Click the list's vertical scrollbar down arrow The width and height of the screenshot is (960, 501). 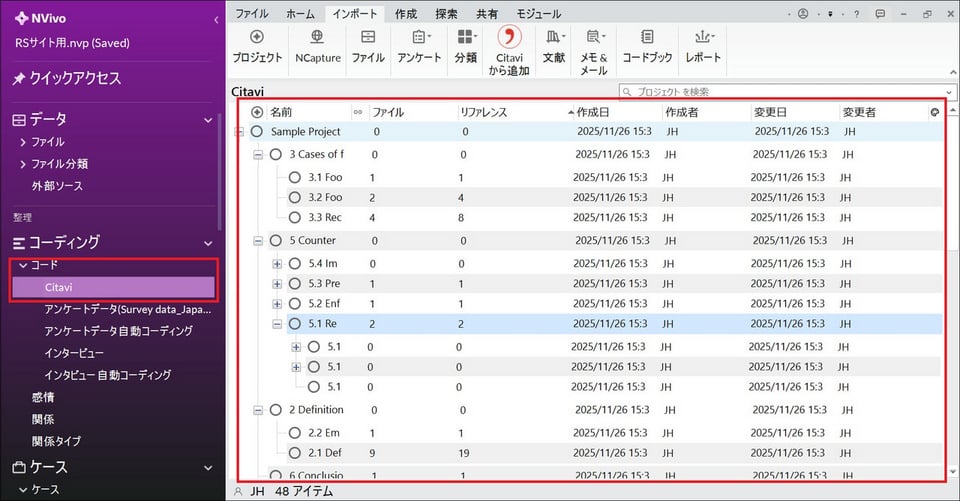tap(953, 472)
